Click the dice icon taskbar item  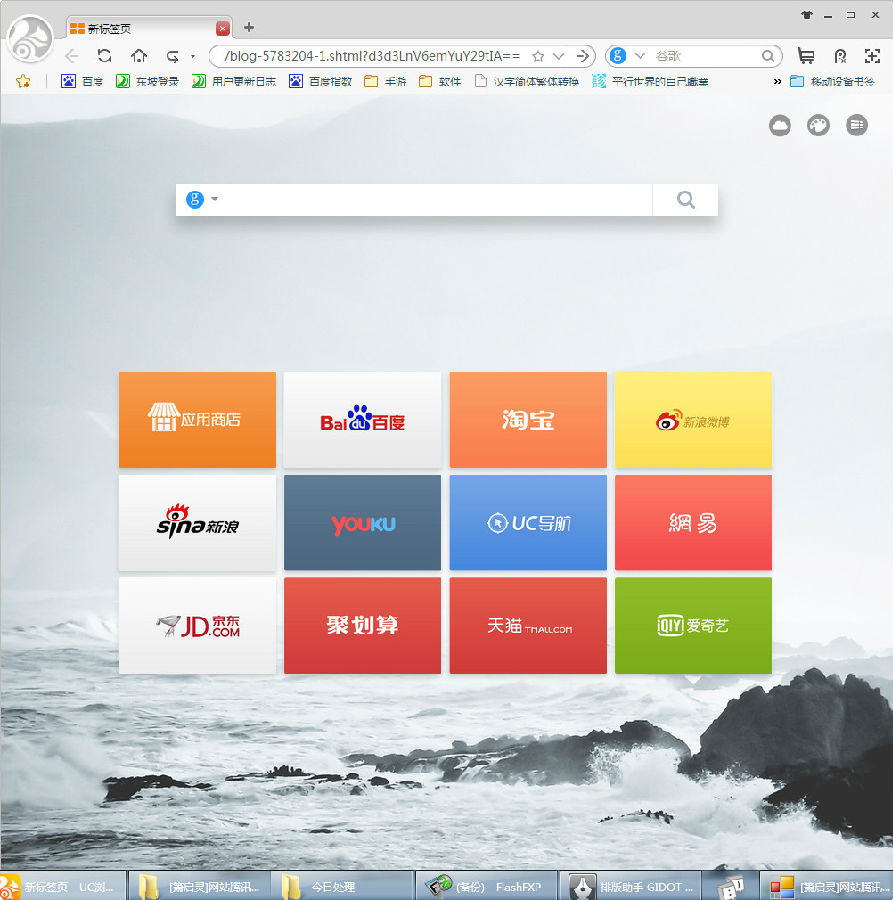tap(730, 887)
